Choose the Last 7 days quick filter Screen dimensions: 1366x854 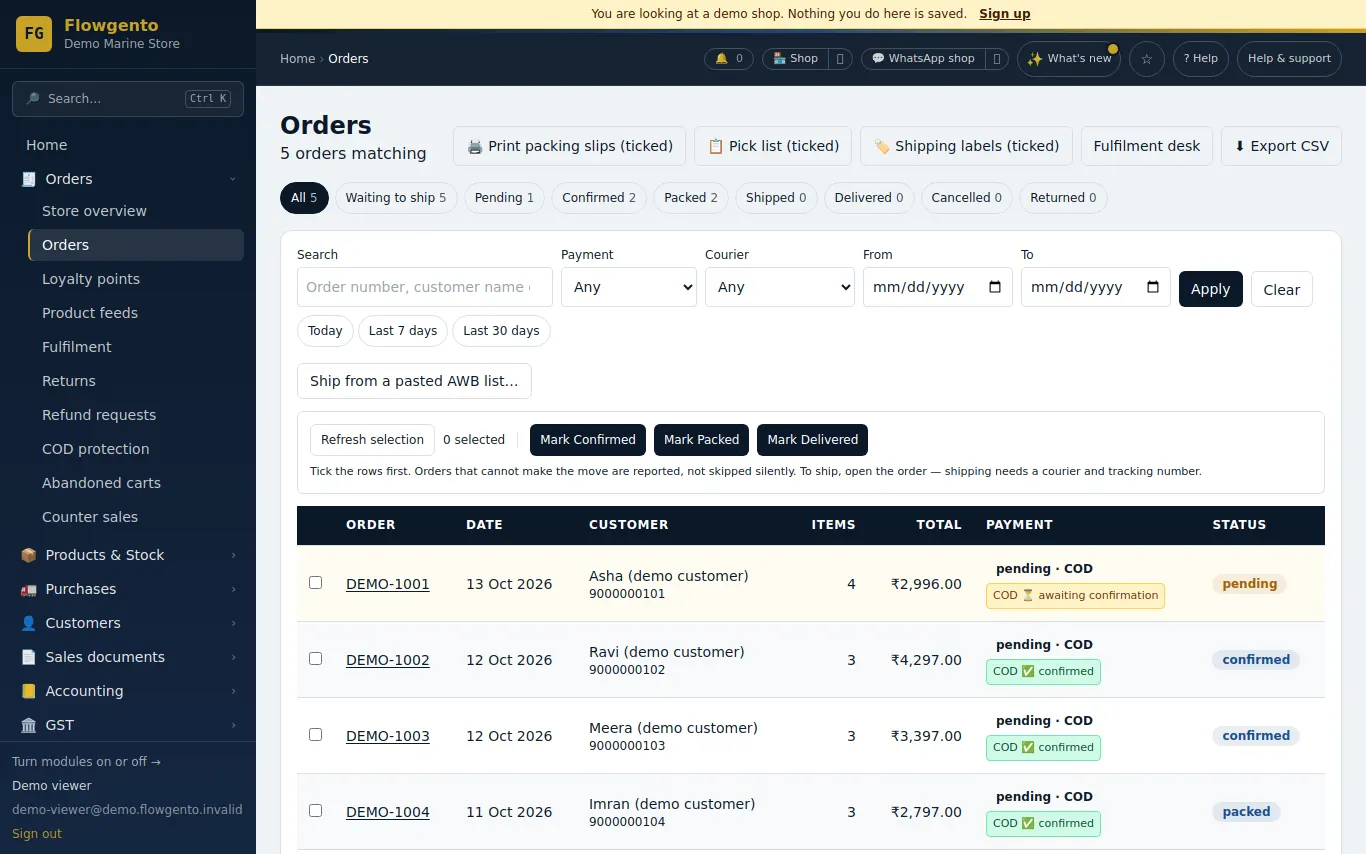[x=403, y=331]
